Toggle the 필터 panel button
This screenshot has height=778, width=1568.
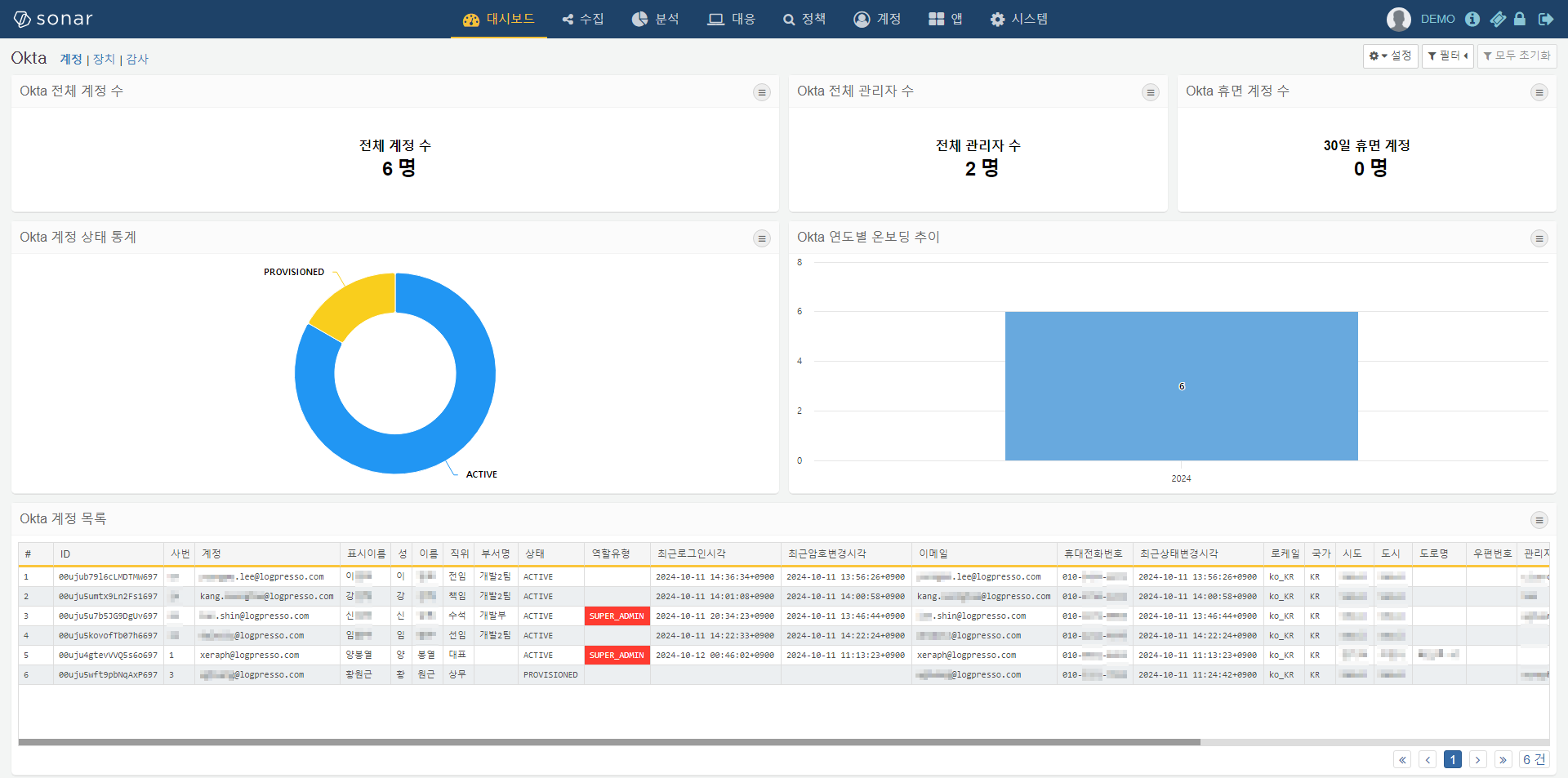coord(1447,56)
